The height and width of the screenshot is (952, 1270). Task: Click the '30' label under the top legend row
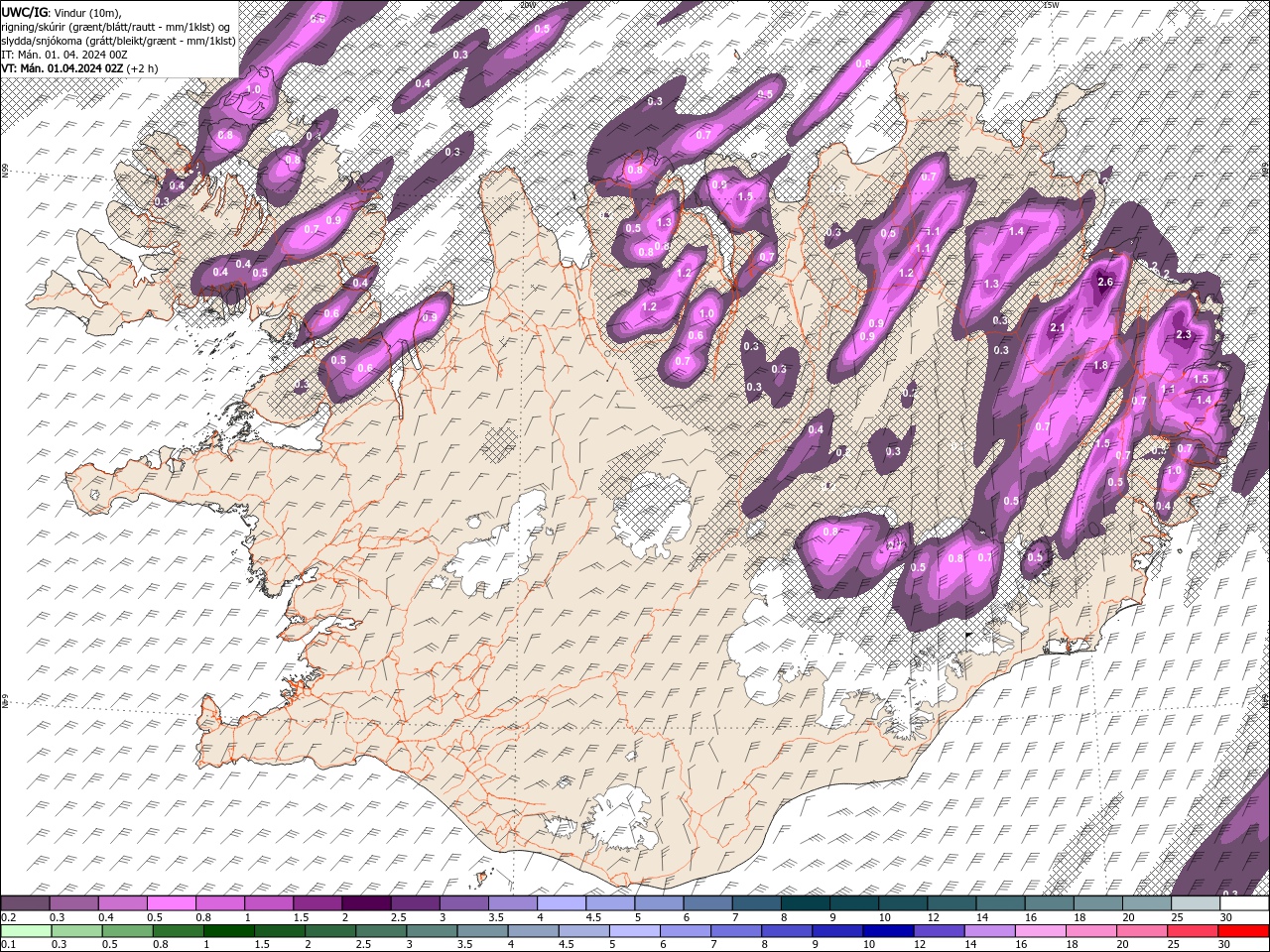[x=1226, y=917]
